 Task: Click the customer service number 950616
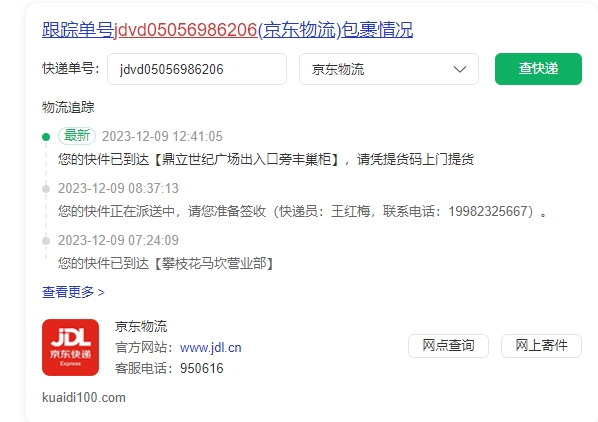[202, 368]
